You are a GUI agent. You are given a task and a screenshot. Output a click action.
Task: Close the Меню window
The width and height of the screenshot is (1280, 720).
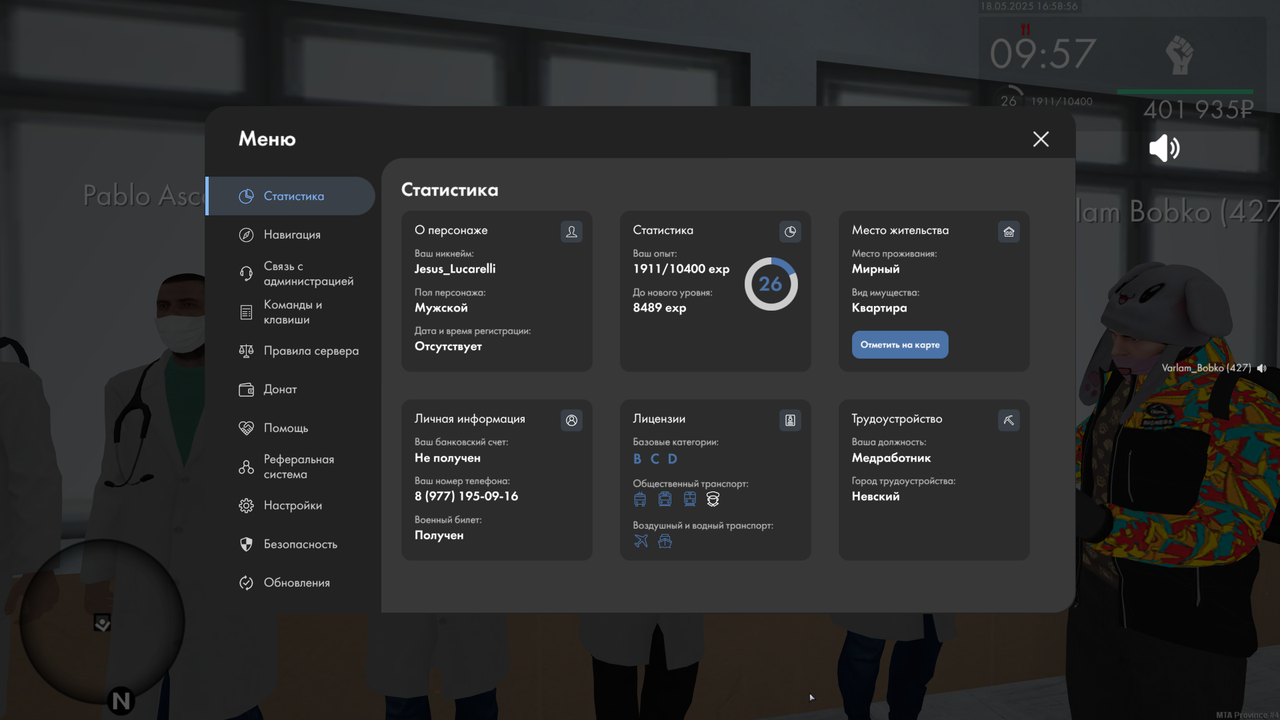(1041, 139)
